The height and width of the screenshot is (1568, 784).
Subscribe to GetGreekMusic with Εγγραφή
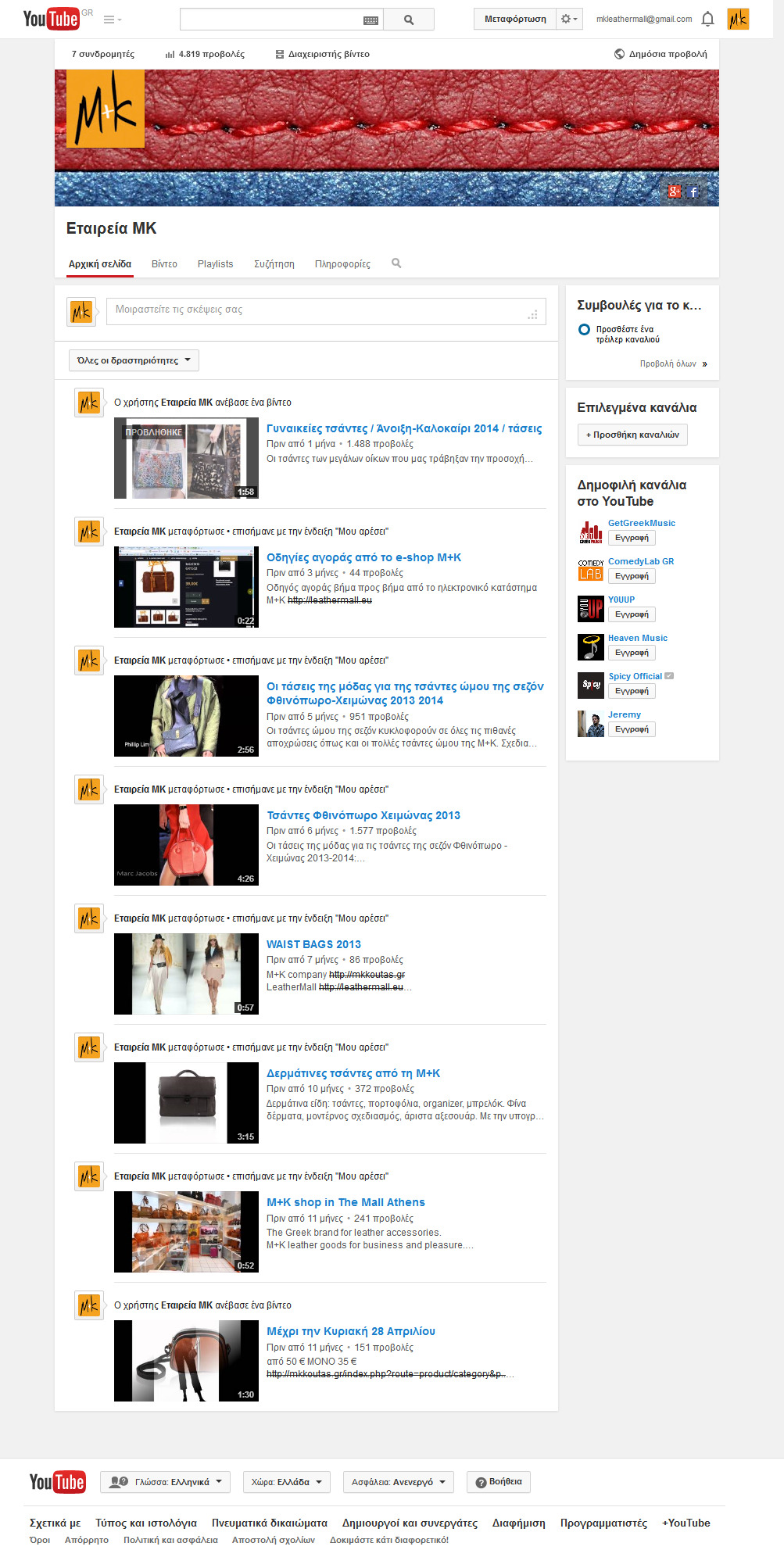[632, 538]
